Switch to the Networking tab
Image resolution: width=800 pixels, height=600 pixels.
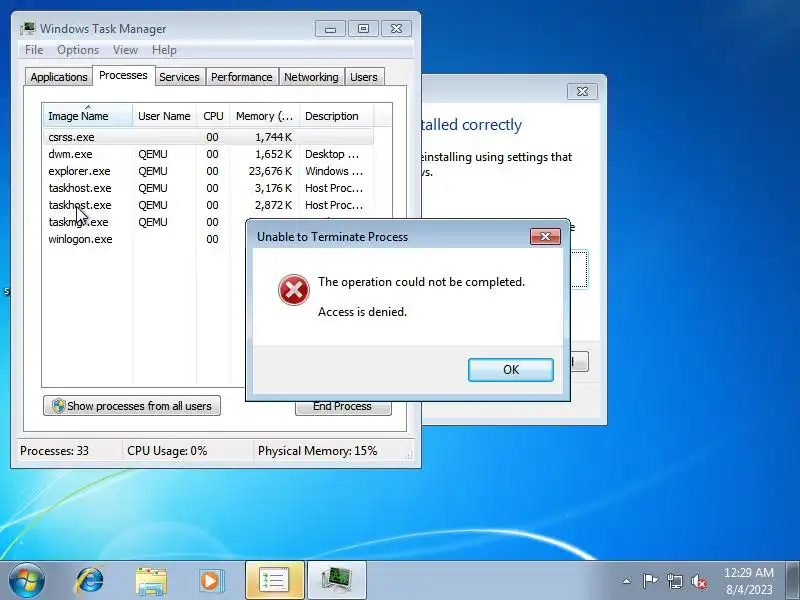[311, 77]
